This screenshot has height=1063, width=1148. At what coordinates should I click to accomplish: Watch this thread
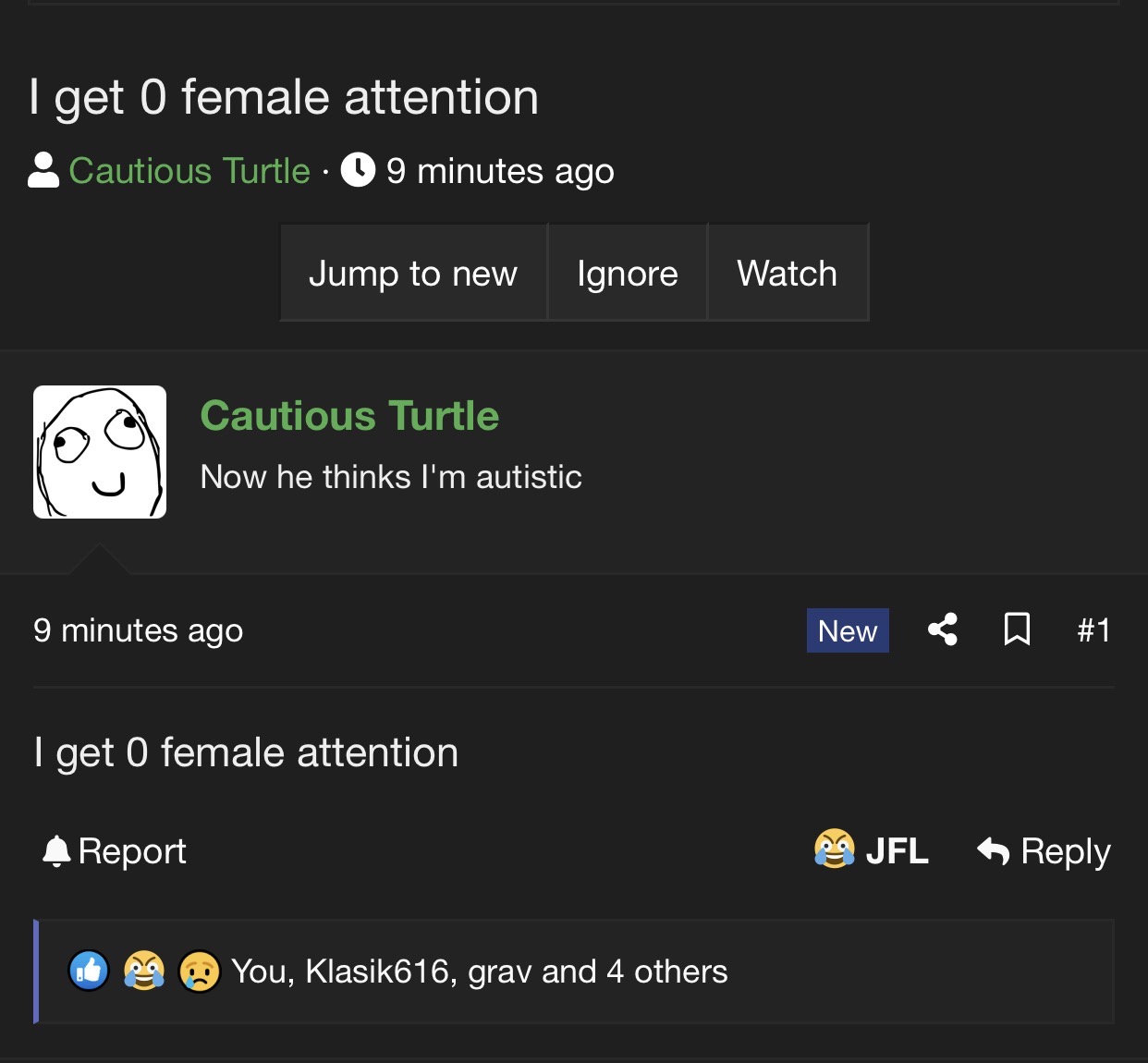(x=788, y=273)
